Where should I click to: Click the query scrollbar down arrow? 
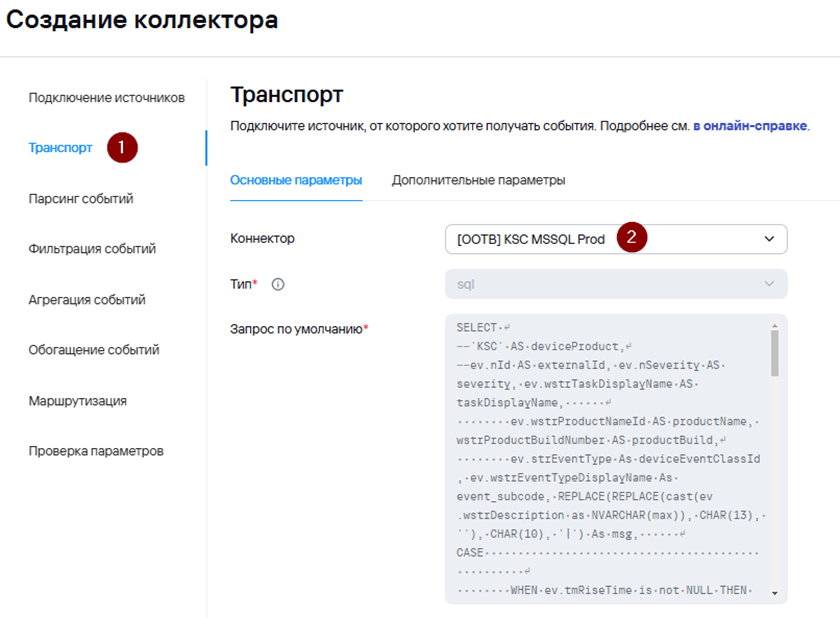coord(775,593)
